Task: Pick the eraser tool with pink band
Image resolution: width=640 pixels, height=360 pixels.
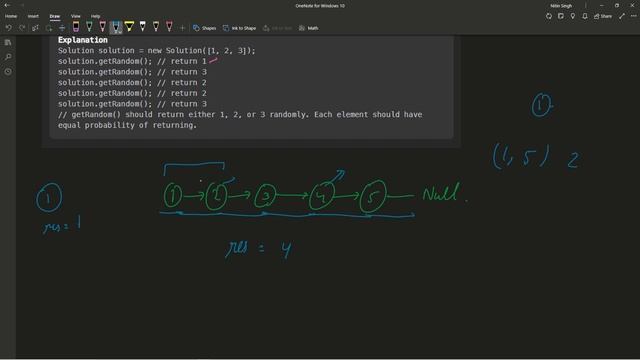Action: click(76, 27)
